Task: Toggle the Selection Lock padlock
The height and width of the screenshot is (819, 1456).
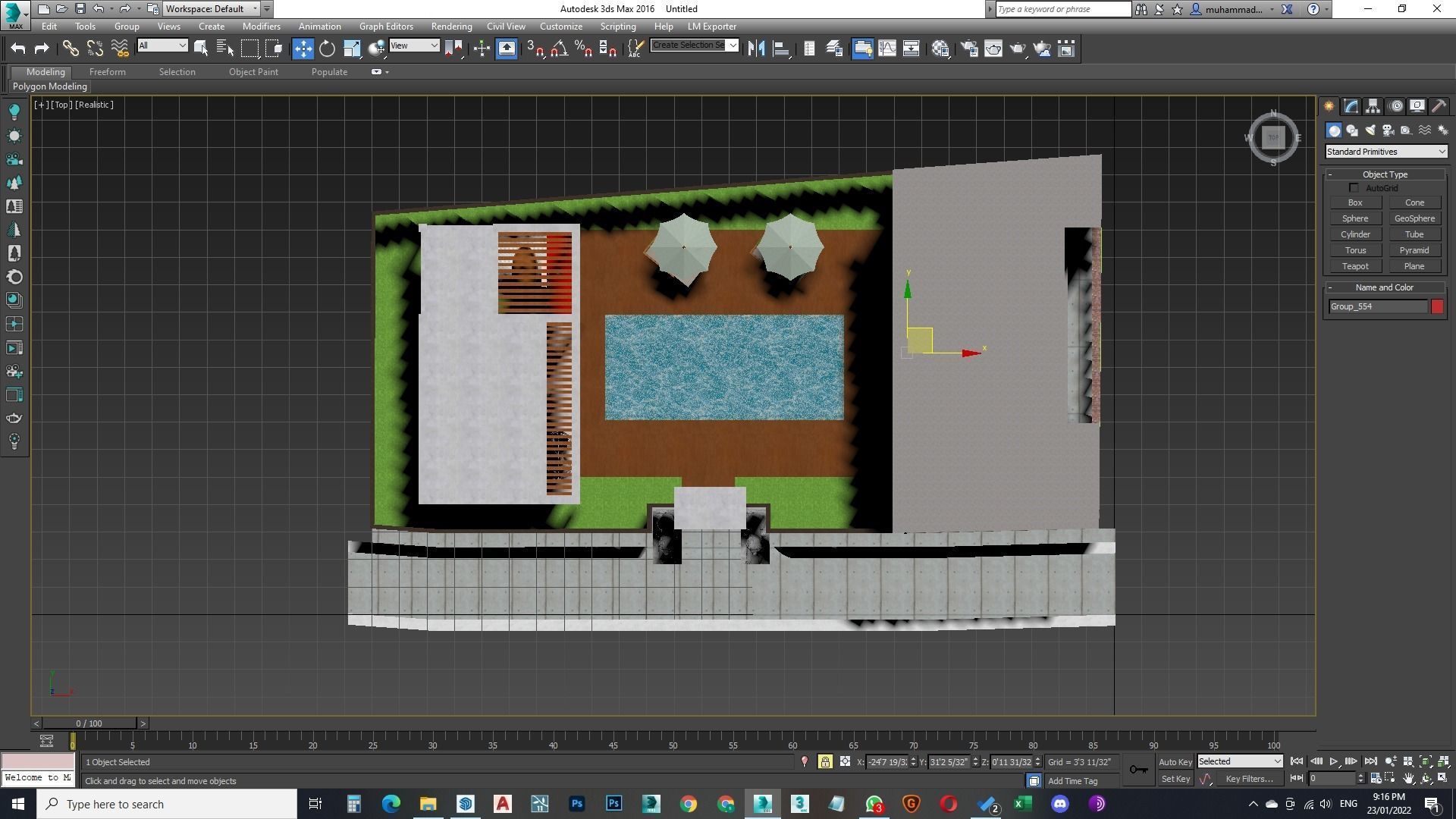Action: pyautogui.click(x=825, y=762)
